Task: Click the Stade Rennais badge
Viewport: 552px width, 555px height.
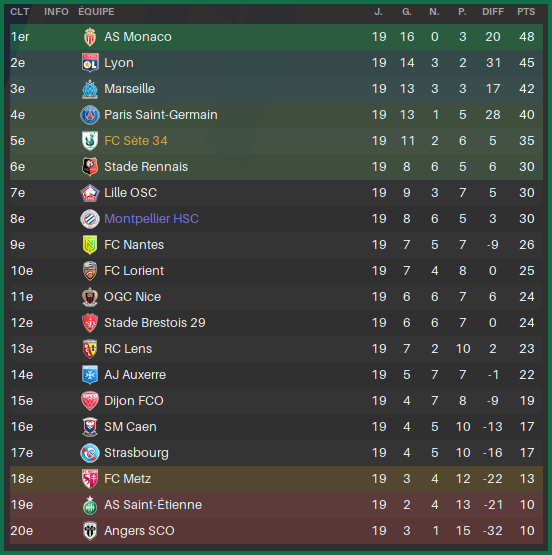Action: (x=90, y=167)
